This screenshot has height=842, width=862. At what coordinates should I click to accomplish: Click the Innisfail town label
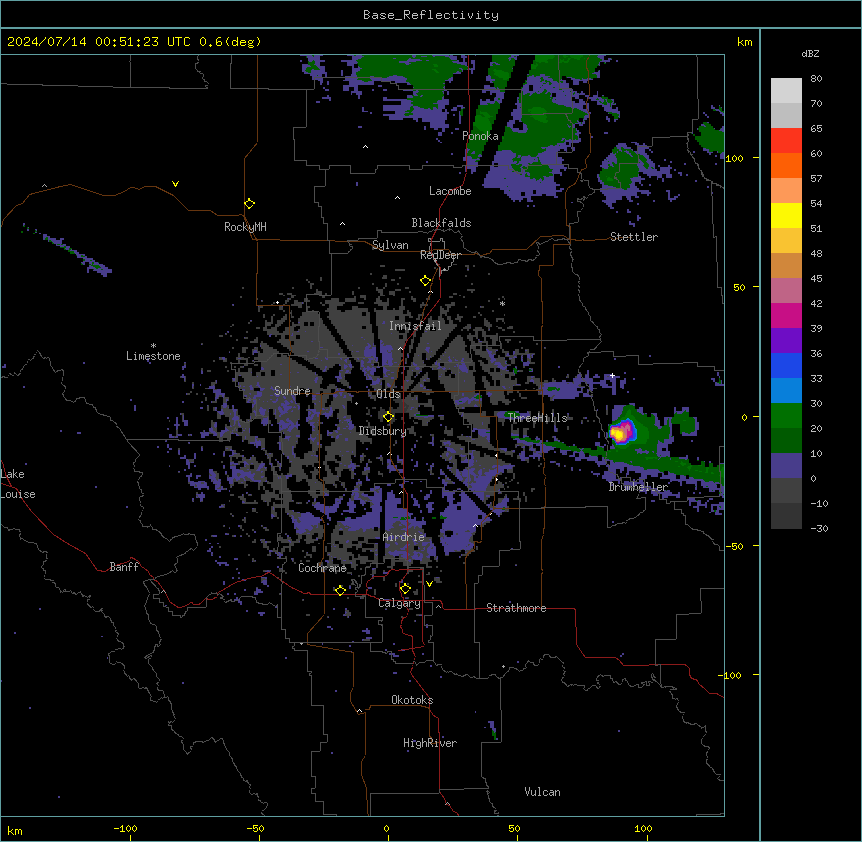[415, 326]
